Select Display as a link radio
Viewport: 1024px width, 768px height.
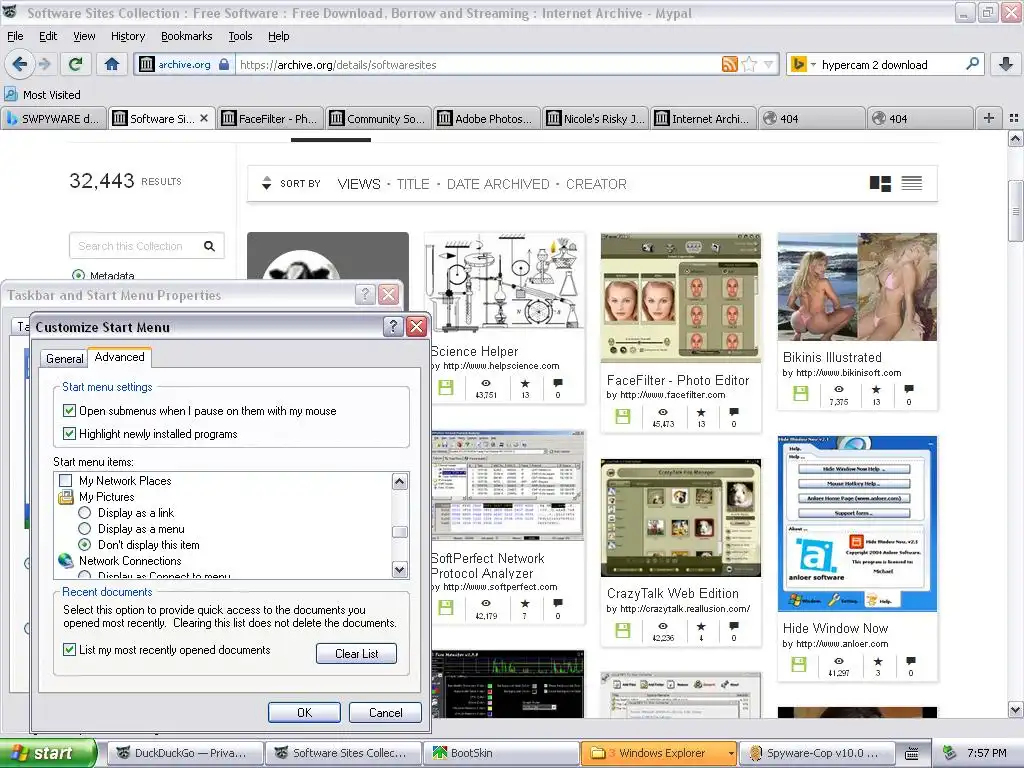(84, 513)
